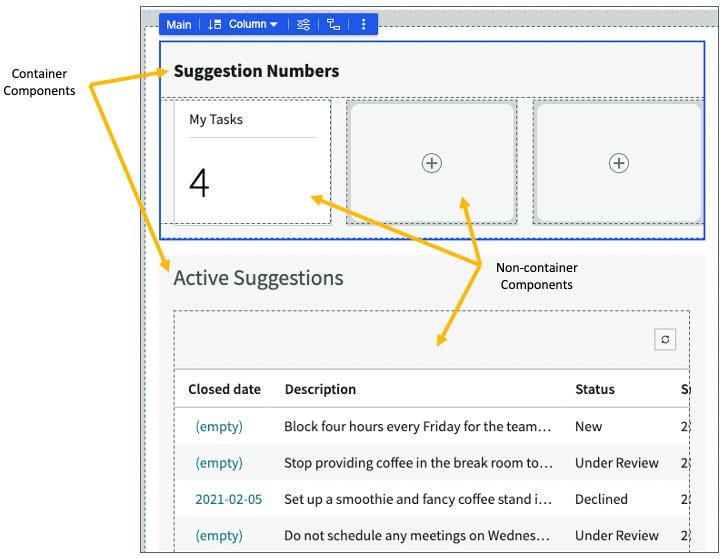
Task: Click the Declined status cell
Action: [x=601, y=499]
